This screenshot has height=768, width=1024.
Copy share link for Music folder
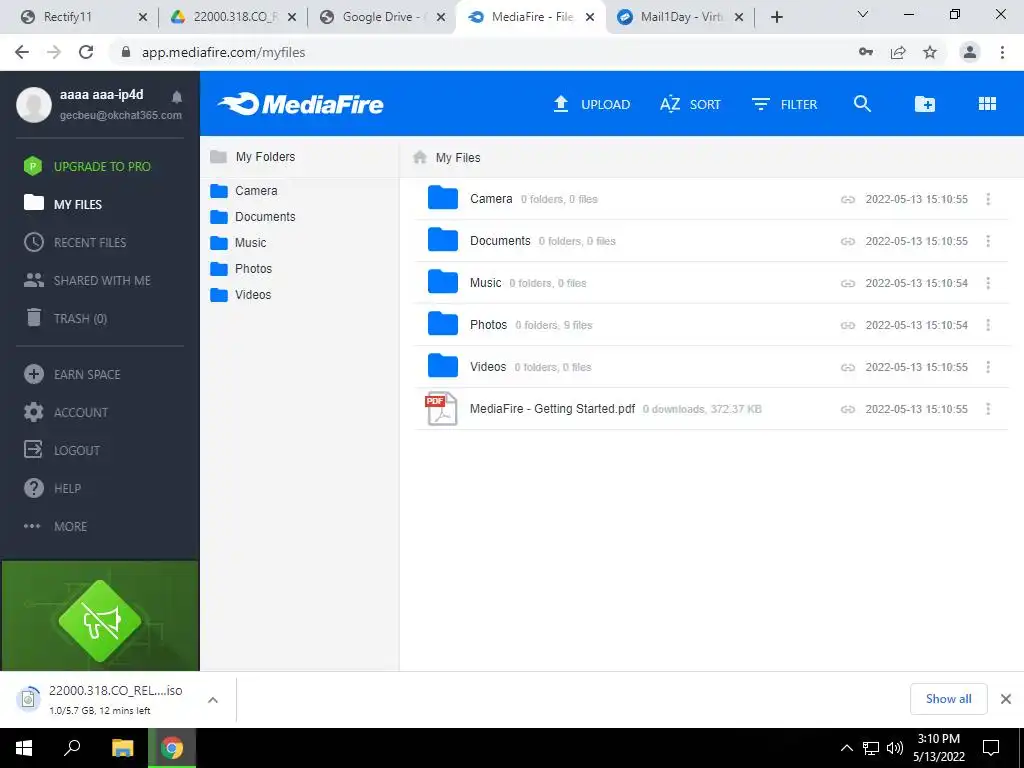tap(848, 283)
